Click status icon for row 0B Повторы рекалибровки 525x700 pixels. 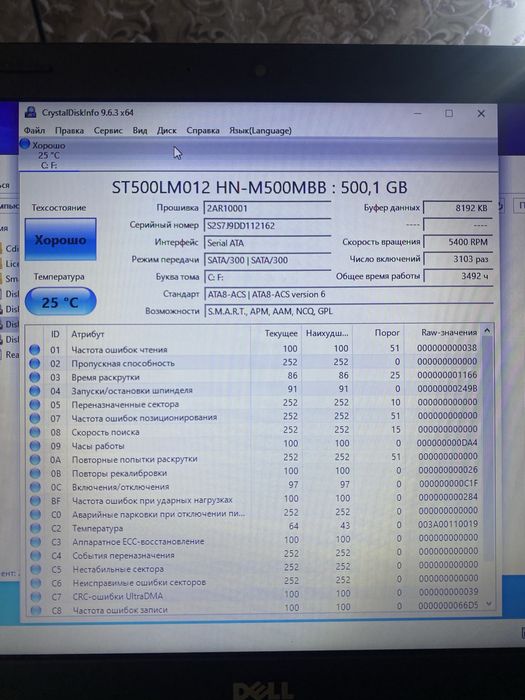click(x=35, y=473)
